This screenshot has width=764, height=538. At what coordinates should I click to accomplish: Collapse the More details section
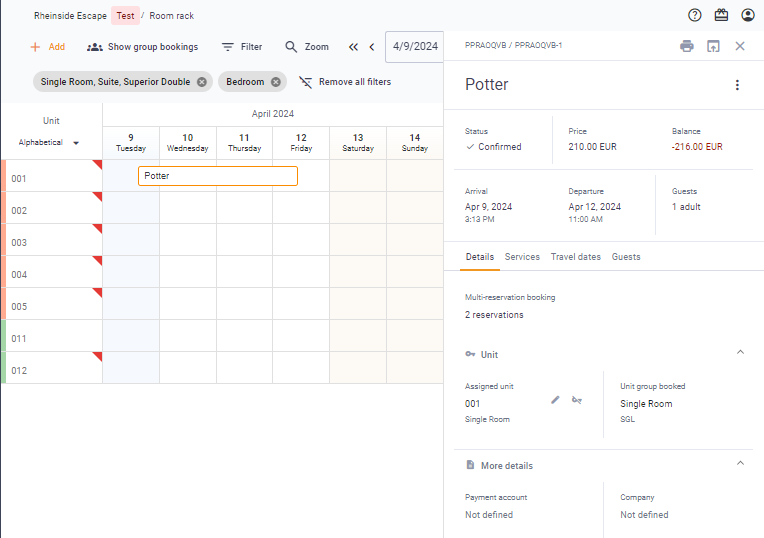(740, 463)
